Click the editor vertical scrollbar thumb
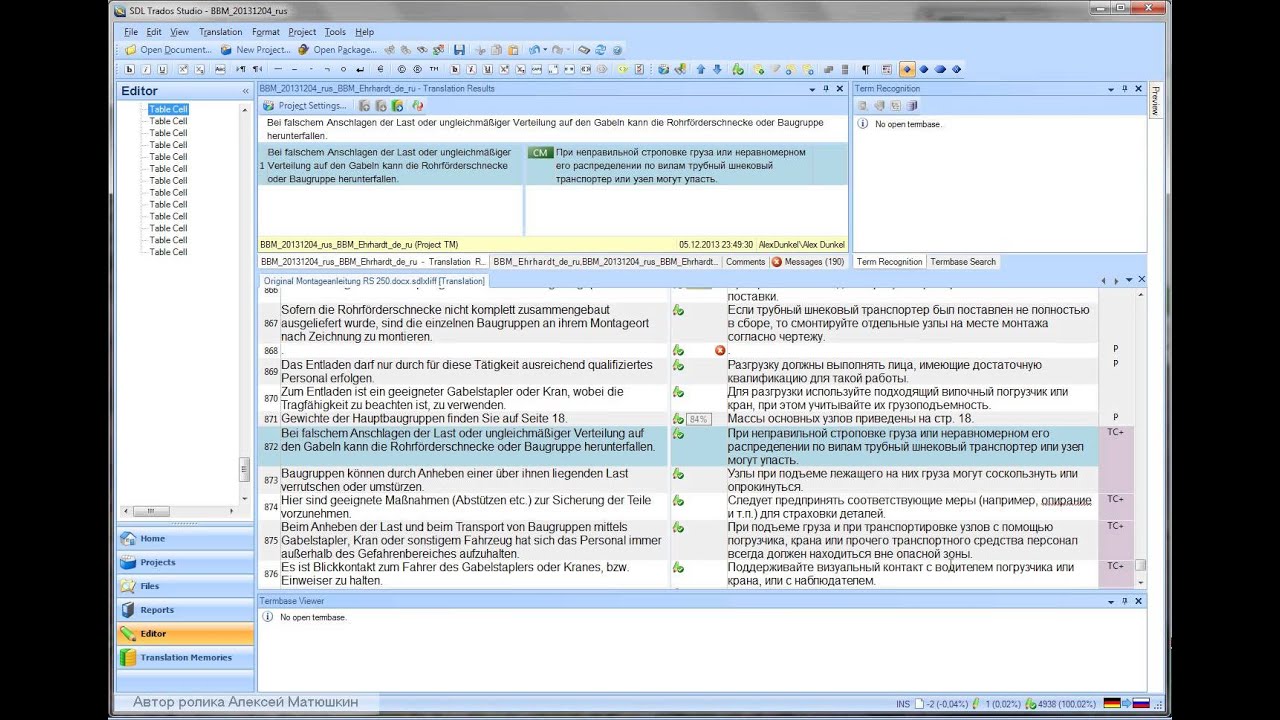This screenshot has height=720, width=1280. point(1140,566)
